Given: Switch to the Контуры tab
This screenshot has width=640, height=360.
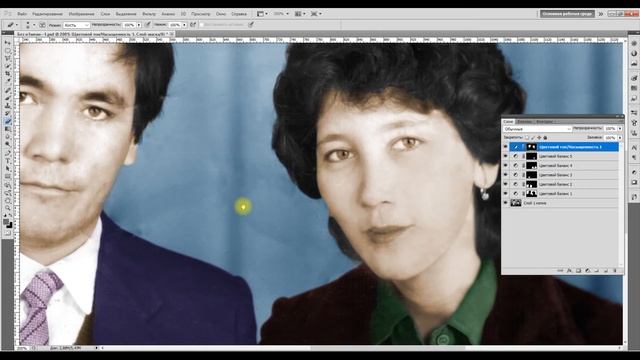Looking at the screenshot, I should coord(544,122).
